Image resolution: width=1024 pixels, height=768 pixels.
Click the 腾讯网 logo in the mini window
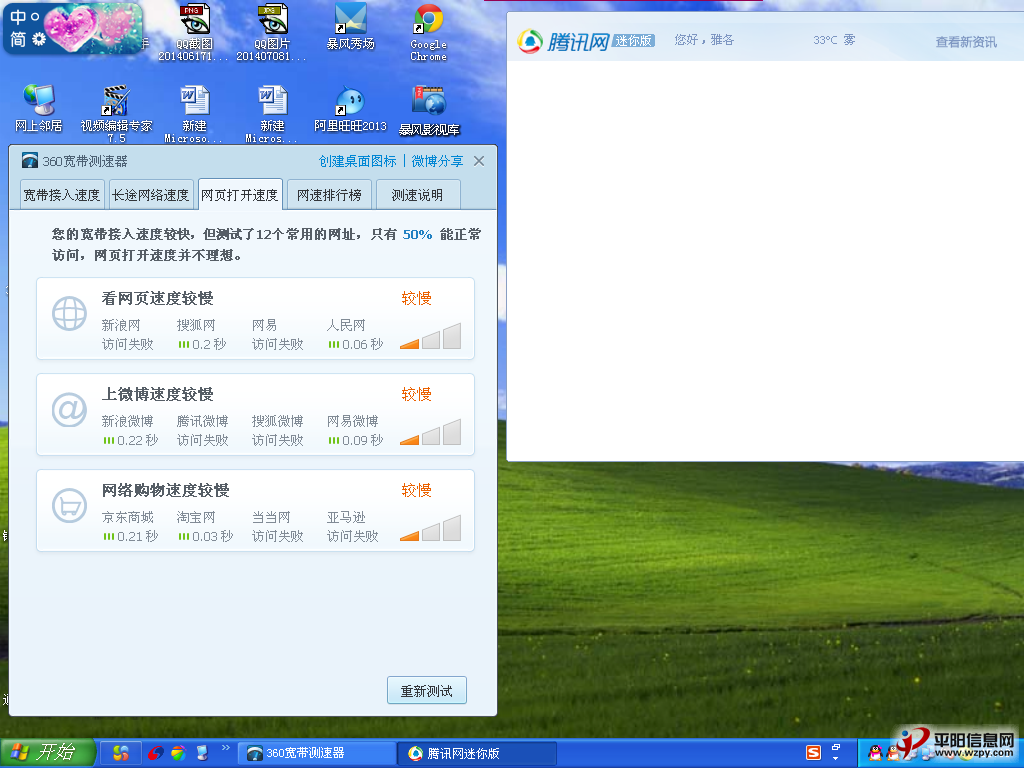[563, 41]
